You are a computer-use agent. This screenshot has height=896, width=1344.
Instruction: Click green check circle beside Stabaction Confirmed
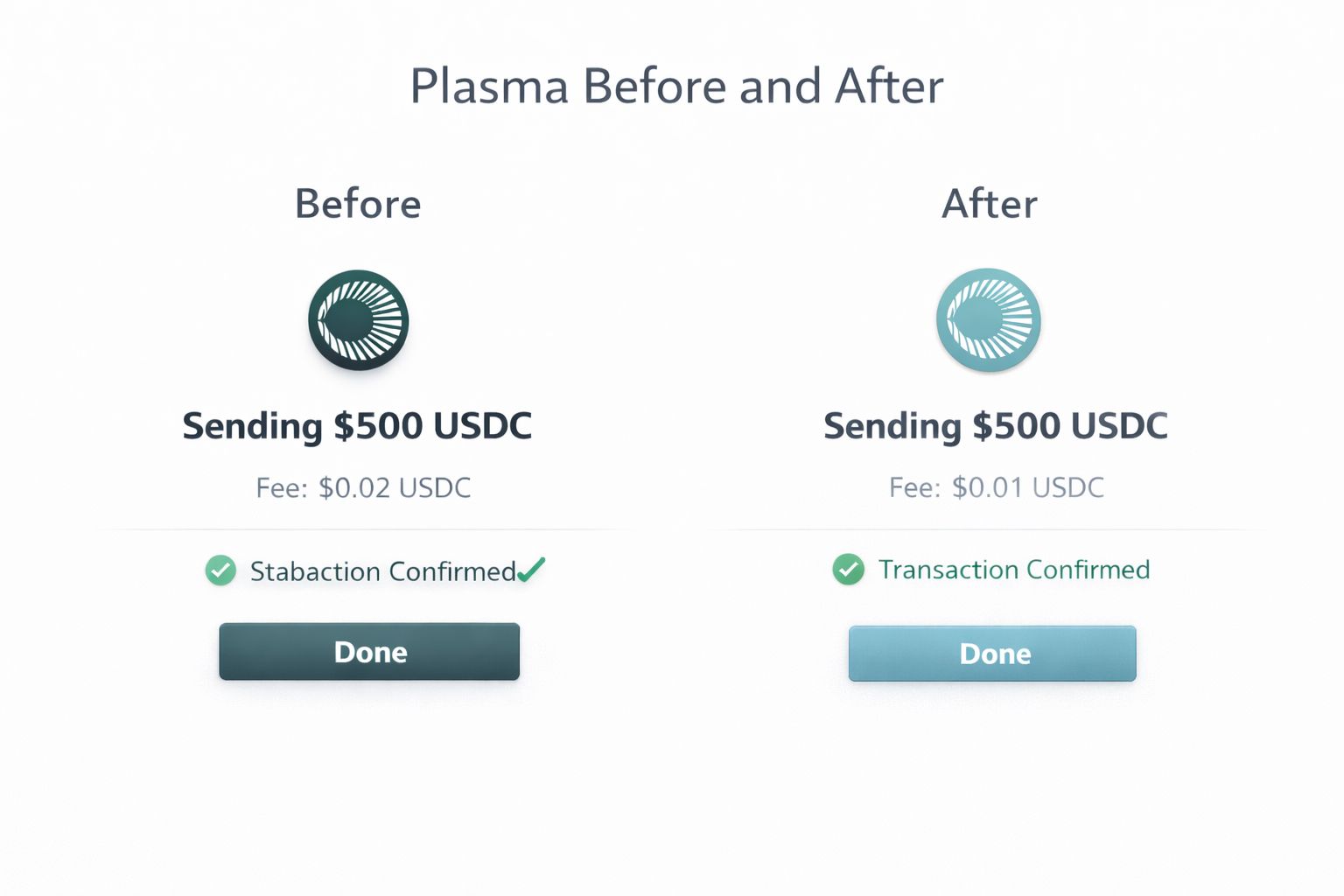point(220,570)
